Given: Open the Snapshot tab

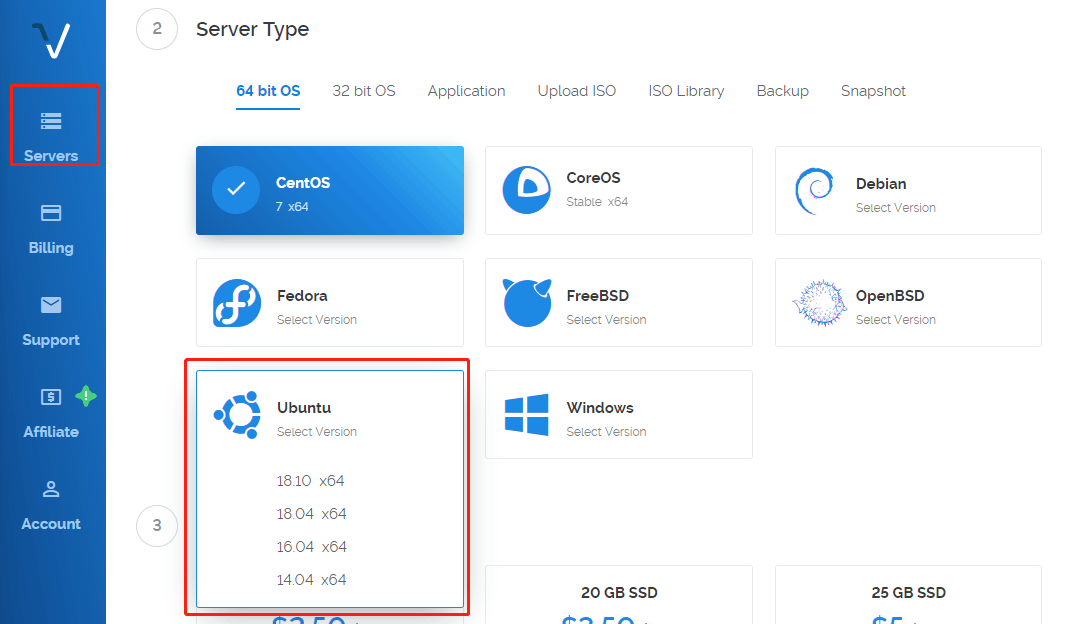Looking at the screenshot, I should click(x=873, y=91).
